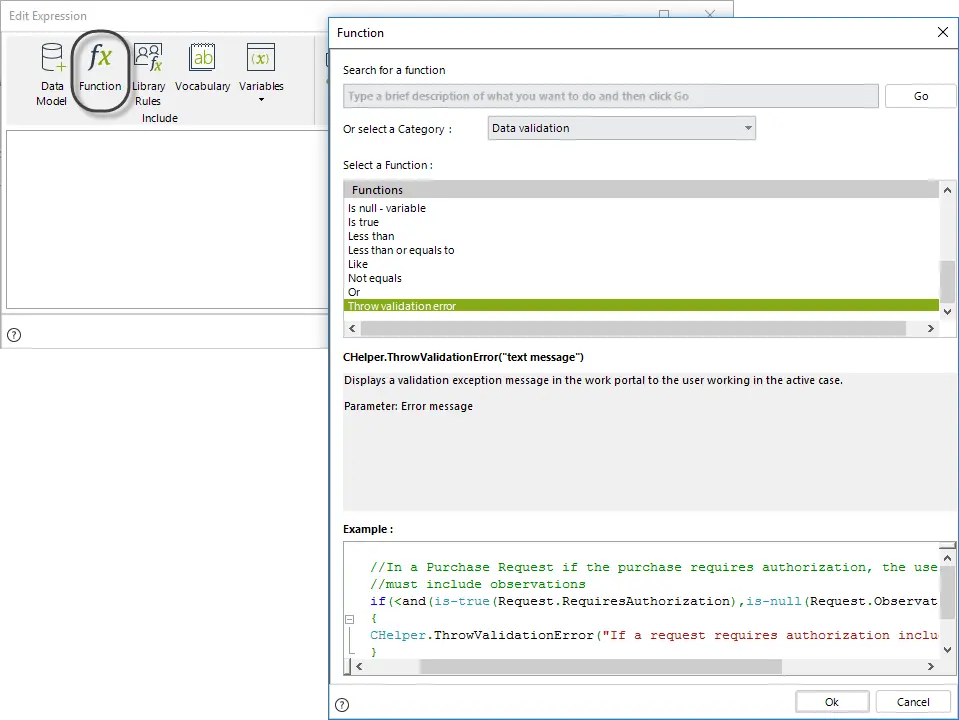Click the Go search button
The height and width of the screenshot is (720, 959).
click(x=920, y=96)
